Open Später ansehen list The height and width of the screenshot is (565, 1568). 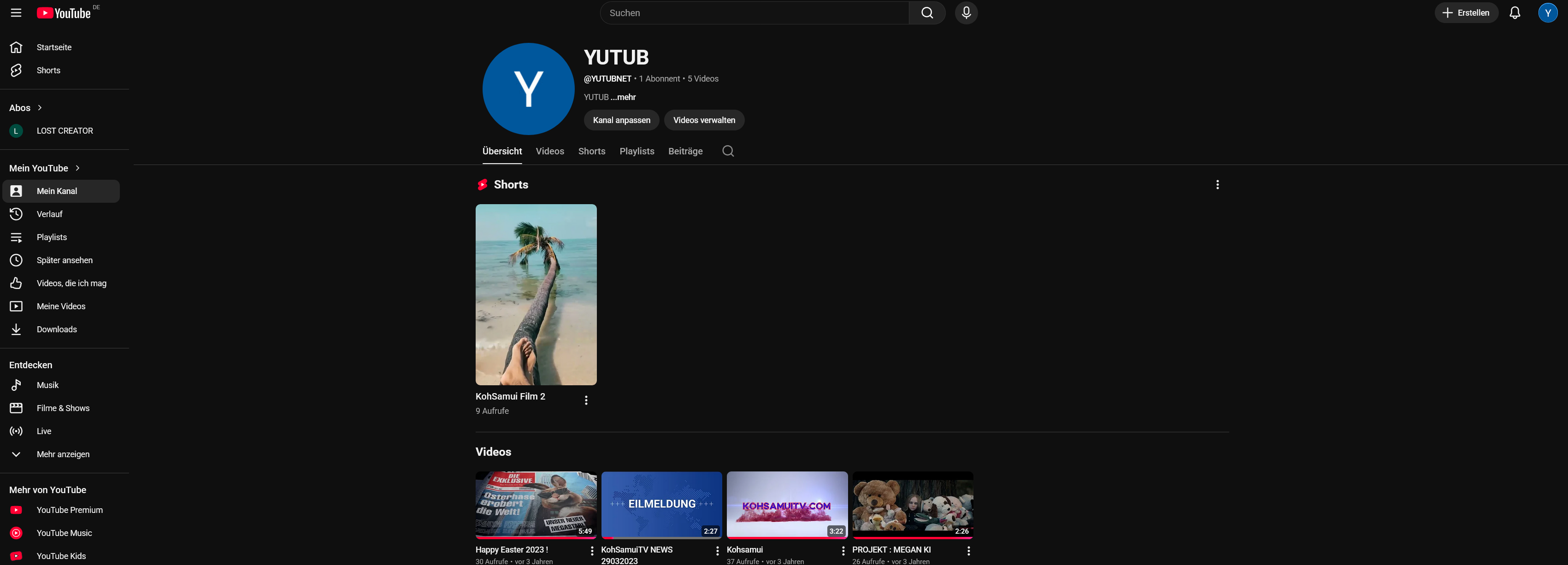tap(61, 260)
